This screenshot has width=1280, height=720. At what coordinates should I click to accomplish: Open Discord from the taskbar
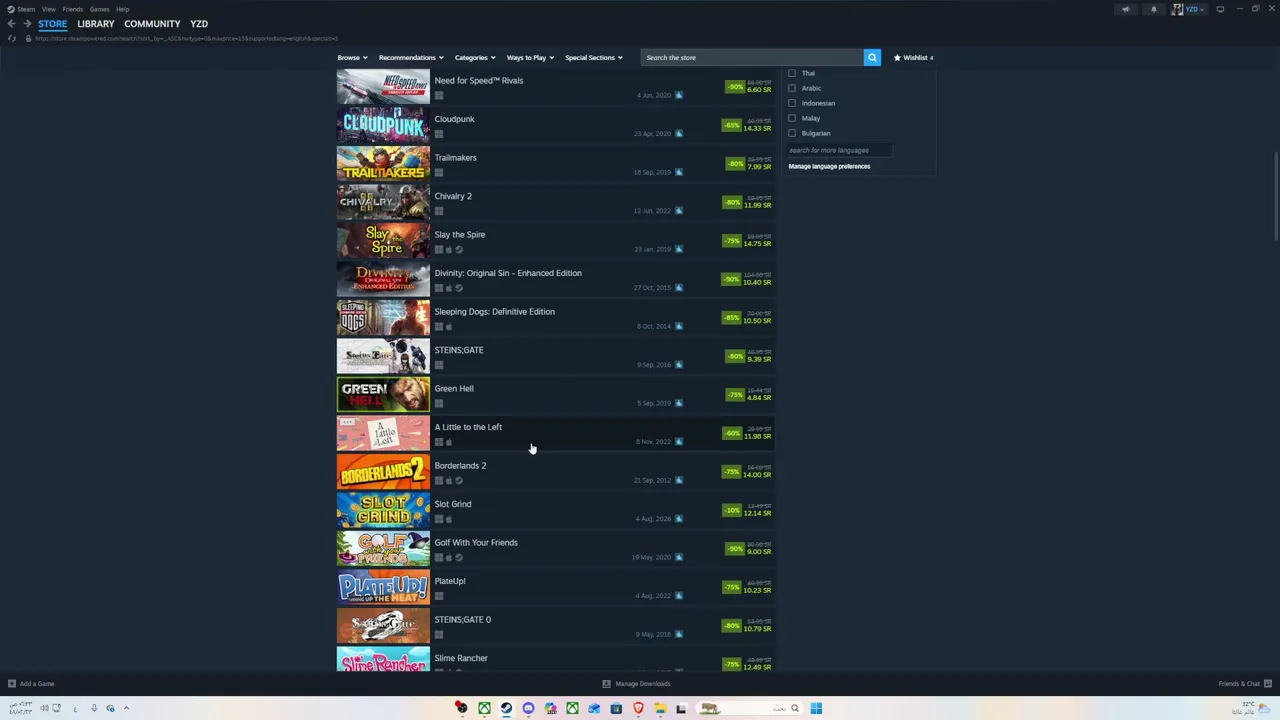[x=528, y=709]
